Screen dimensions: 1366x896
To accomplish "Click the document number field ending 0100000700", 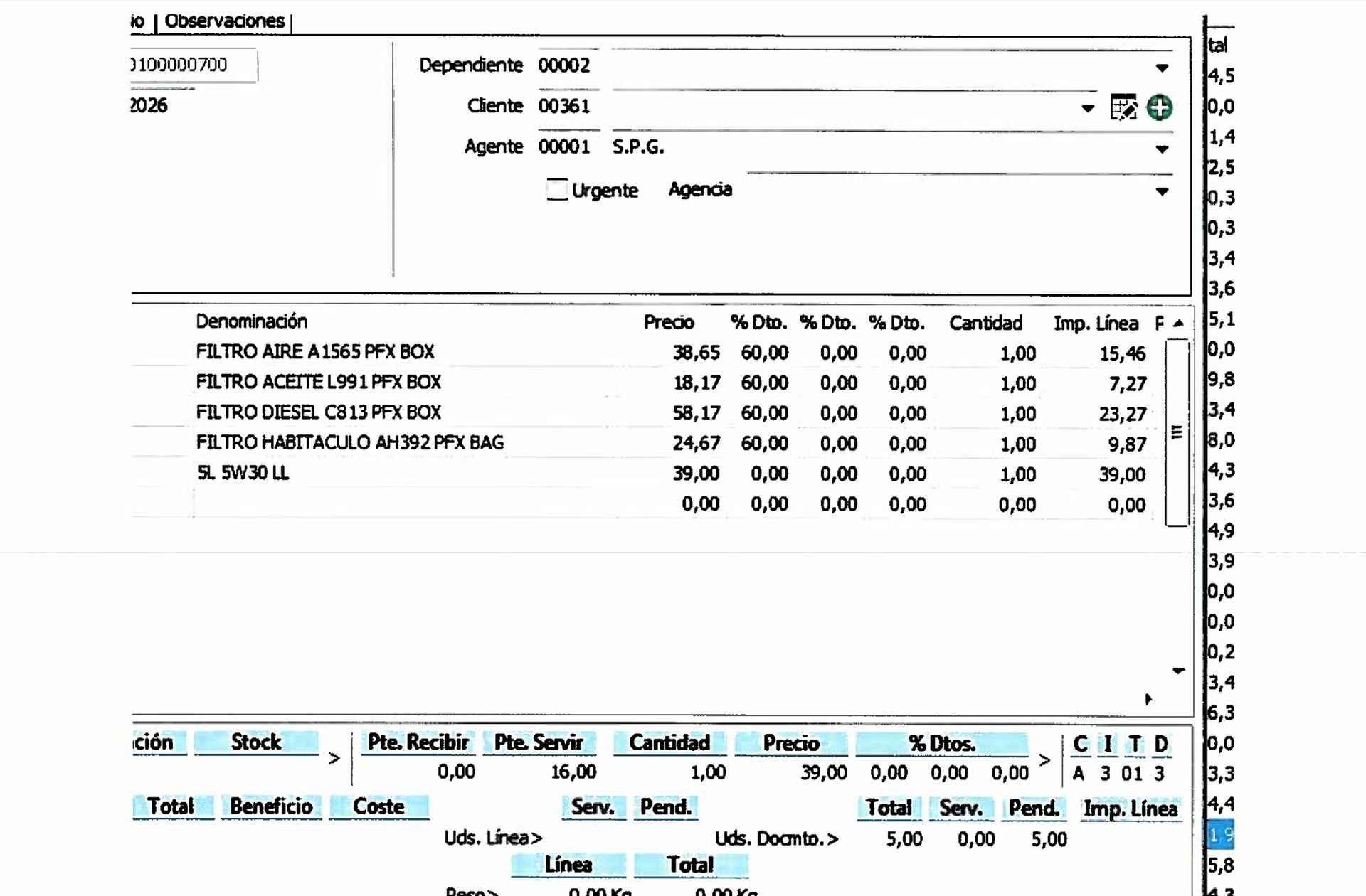I will (x=193, y=65).
